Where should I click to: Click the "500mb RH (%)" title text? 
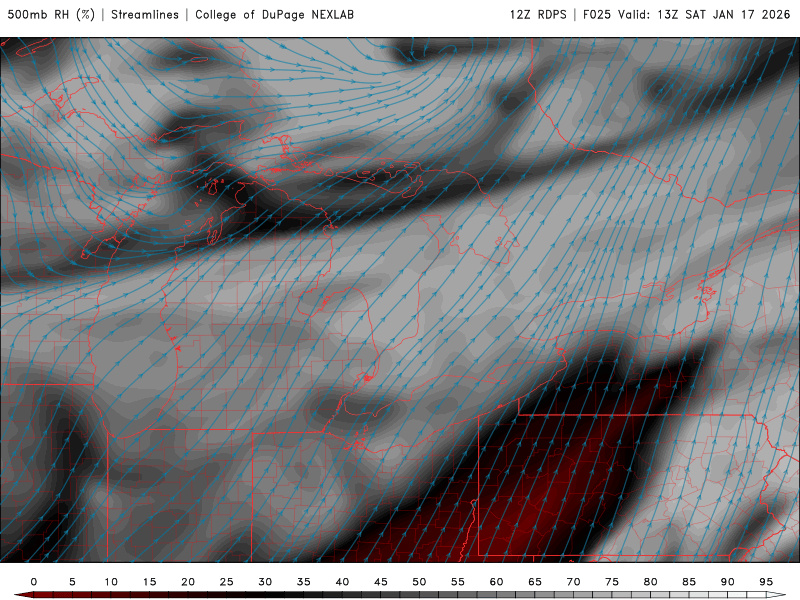[x=51, y=14]
